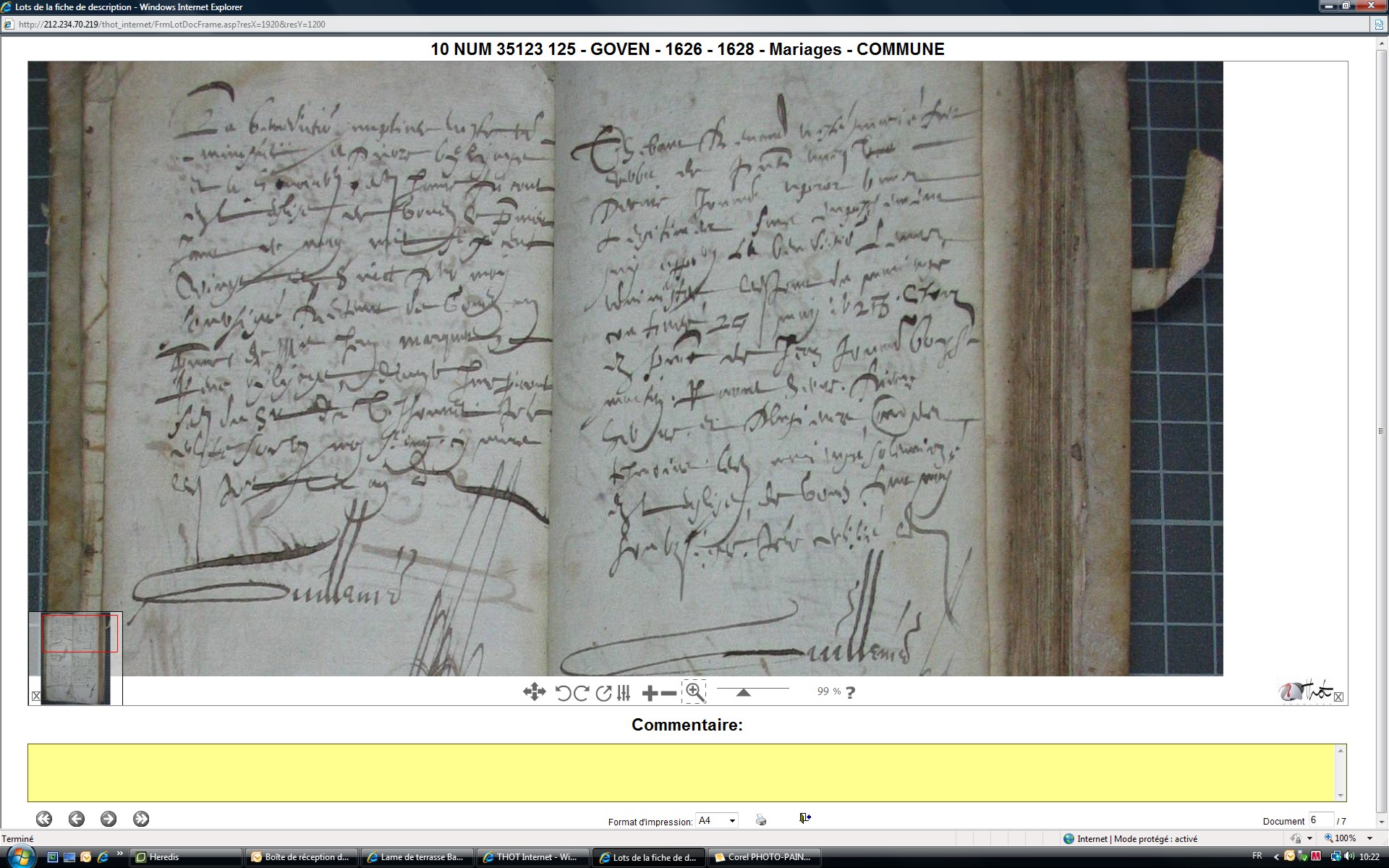Zoom out with the minus icon
1389x868 pixels.
click(669, 693)
